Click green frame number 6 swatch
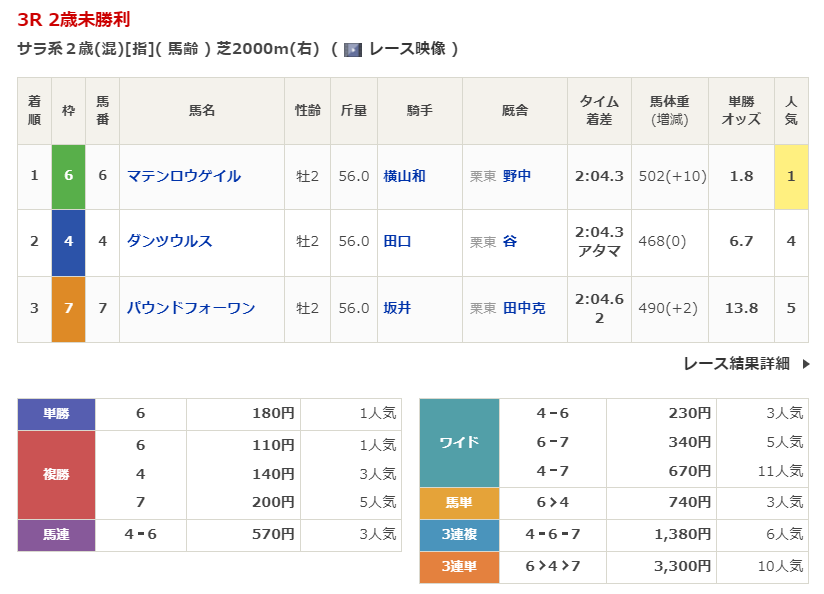This screenshot has height=594, width=824. [x=68, y=176]
